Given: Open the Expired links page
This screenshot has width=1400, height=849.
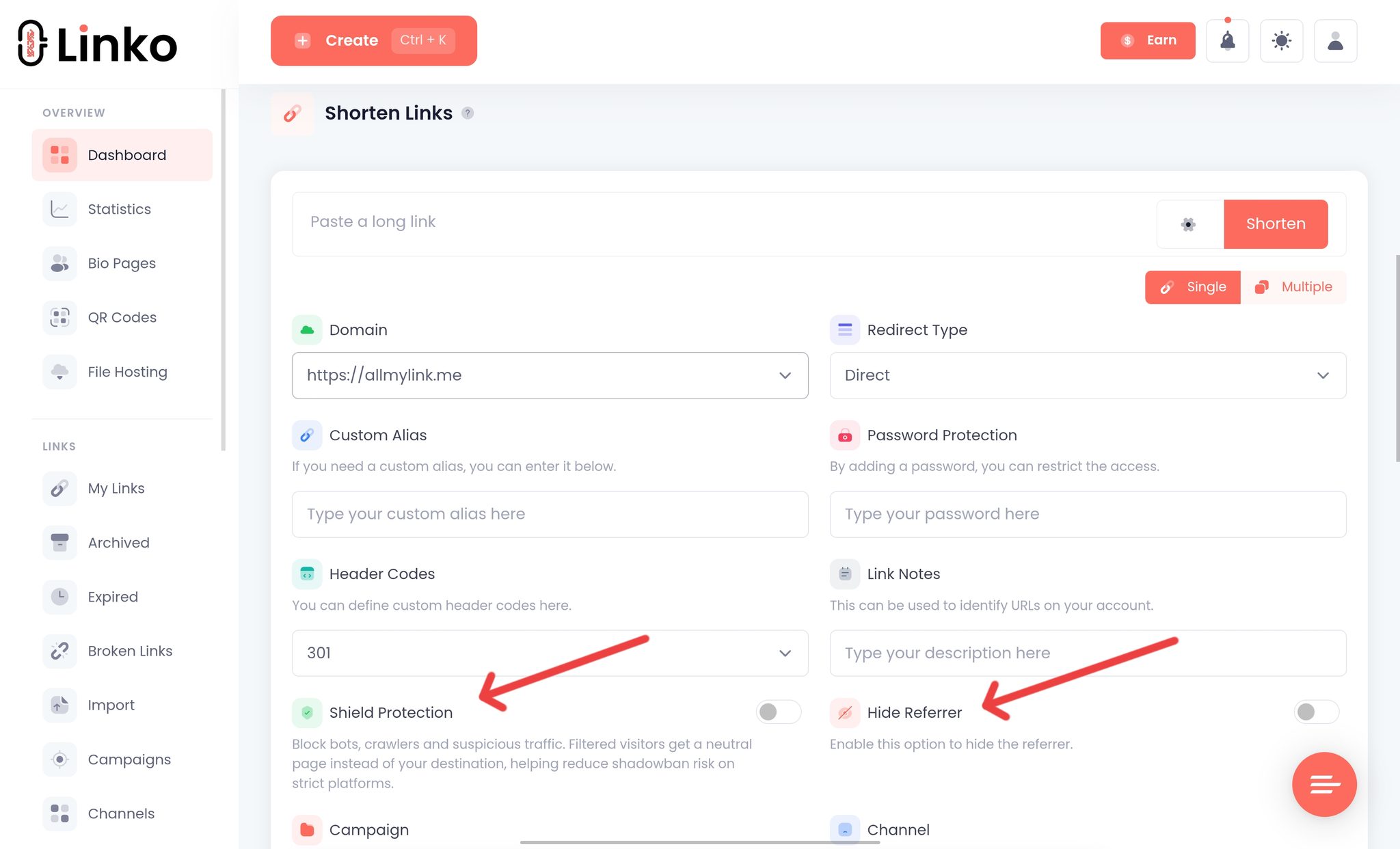Looking at the screenshot, I should pos(122,597).
